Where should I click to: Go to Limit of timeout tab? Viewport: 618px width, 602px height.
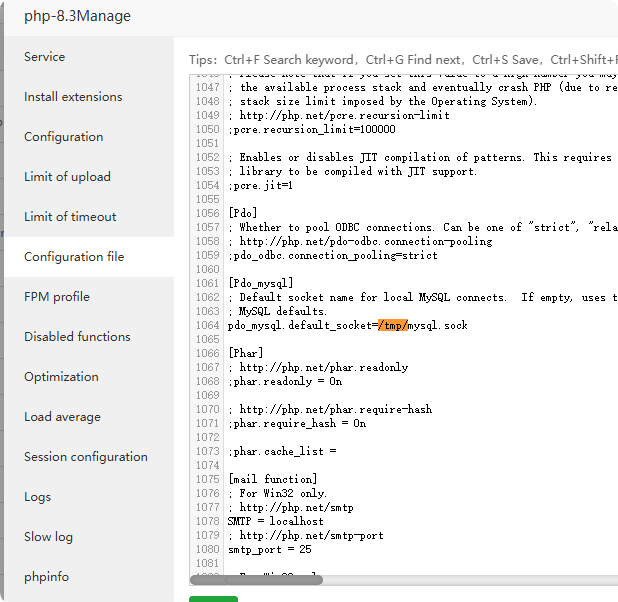click(x=70, y=217)
